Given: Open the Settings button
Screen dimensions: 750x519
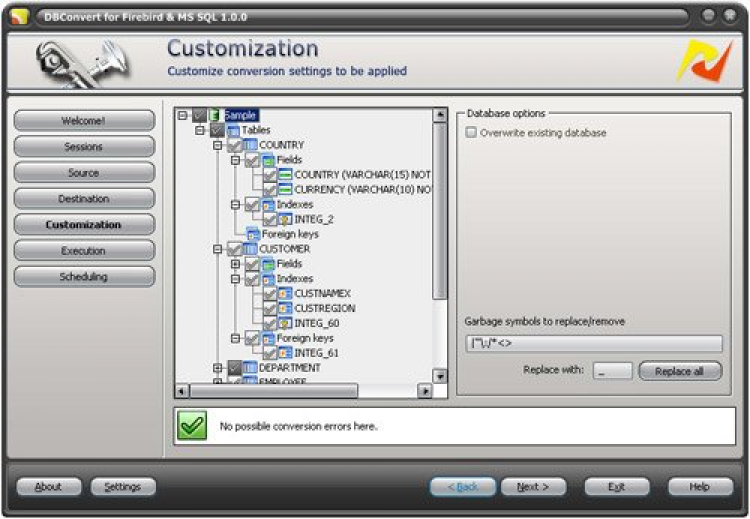Looking at the screenshot, I should click(123, 487).
